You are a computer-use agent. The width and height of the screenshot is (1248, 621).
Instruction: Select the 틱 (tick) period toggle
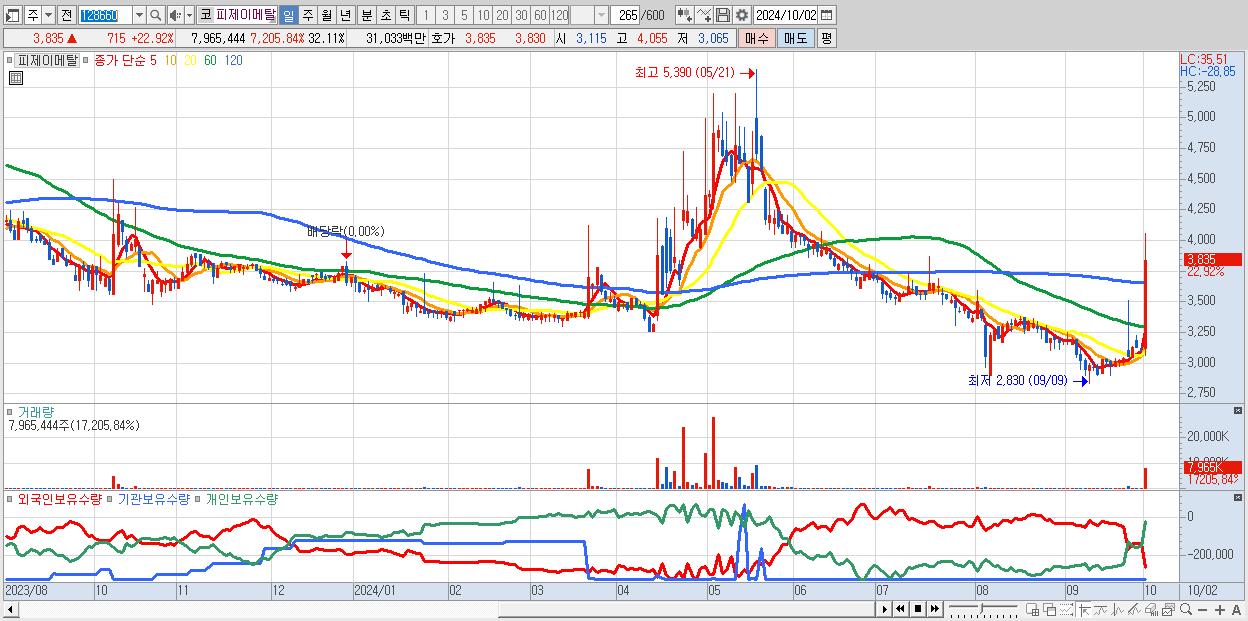404,15
